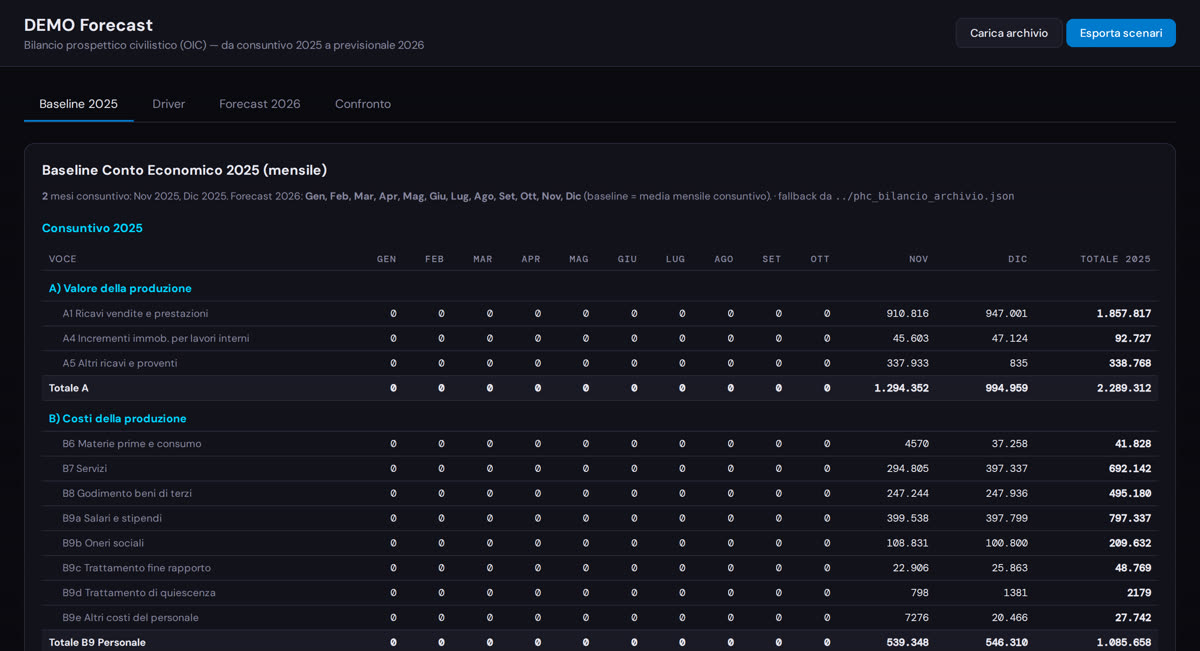Go to the Confronto tab
Viewport: 1200px width, 651px height.
tap(362, 104)
